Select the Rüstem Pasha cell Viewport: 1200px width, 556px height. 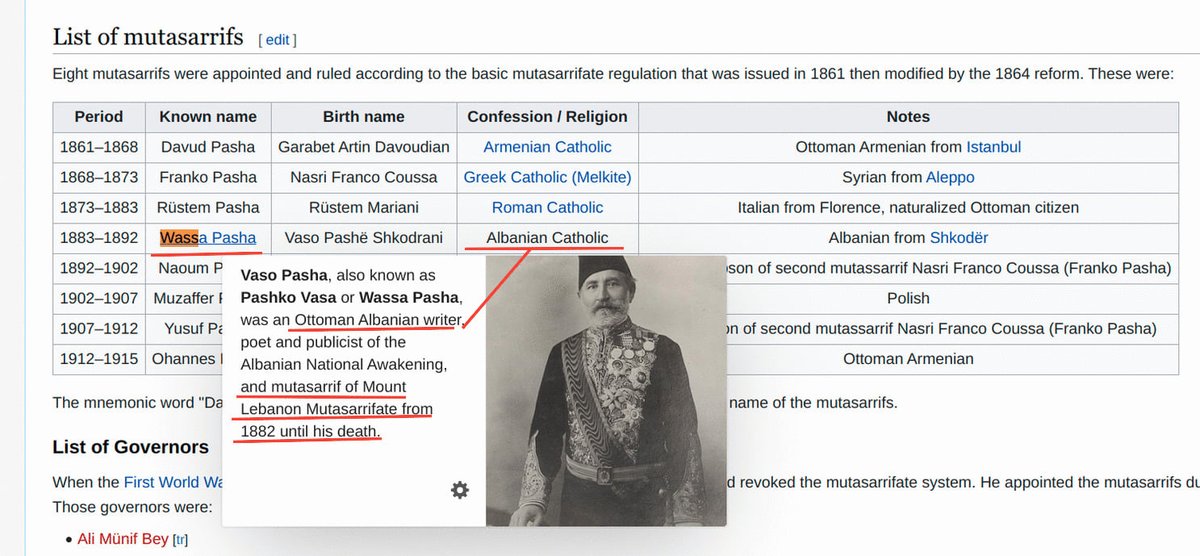[208, 208]
